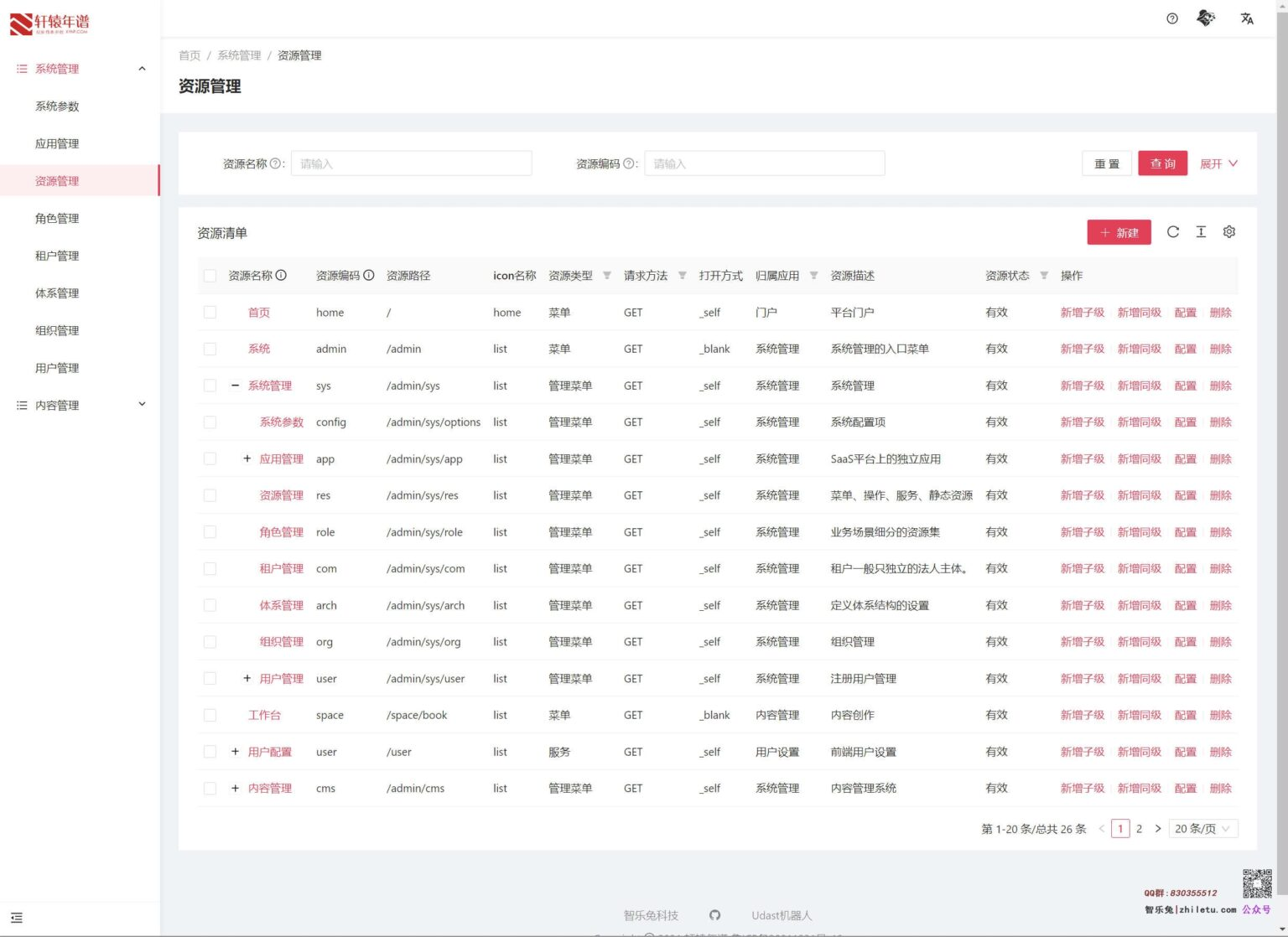Click help icon next to 资源编码 search label
The height and width of the screenshot is (937, 1288).
tap(629, 163)
